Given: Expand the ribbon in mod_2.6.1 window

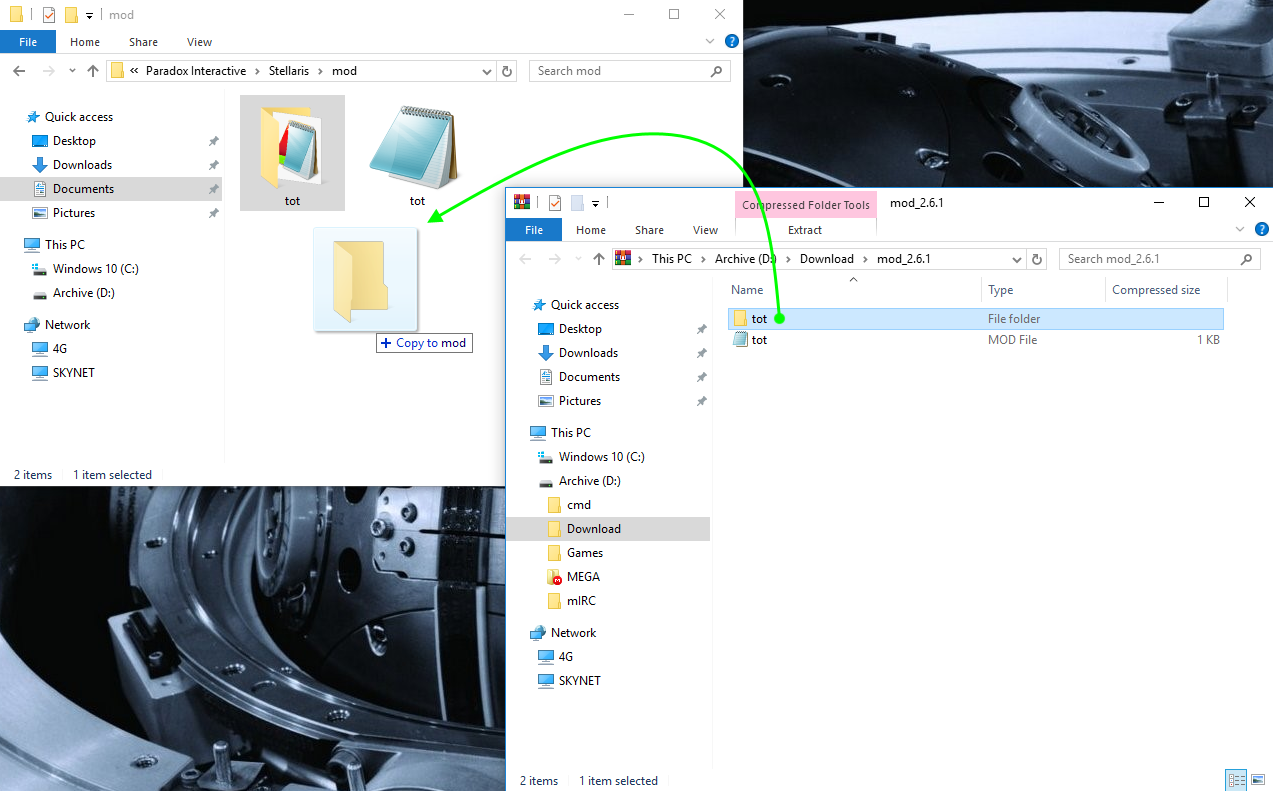Looking at the screenshot, I should pos(1241,230).
